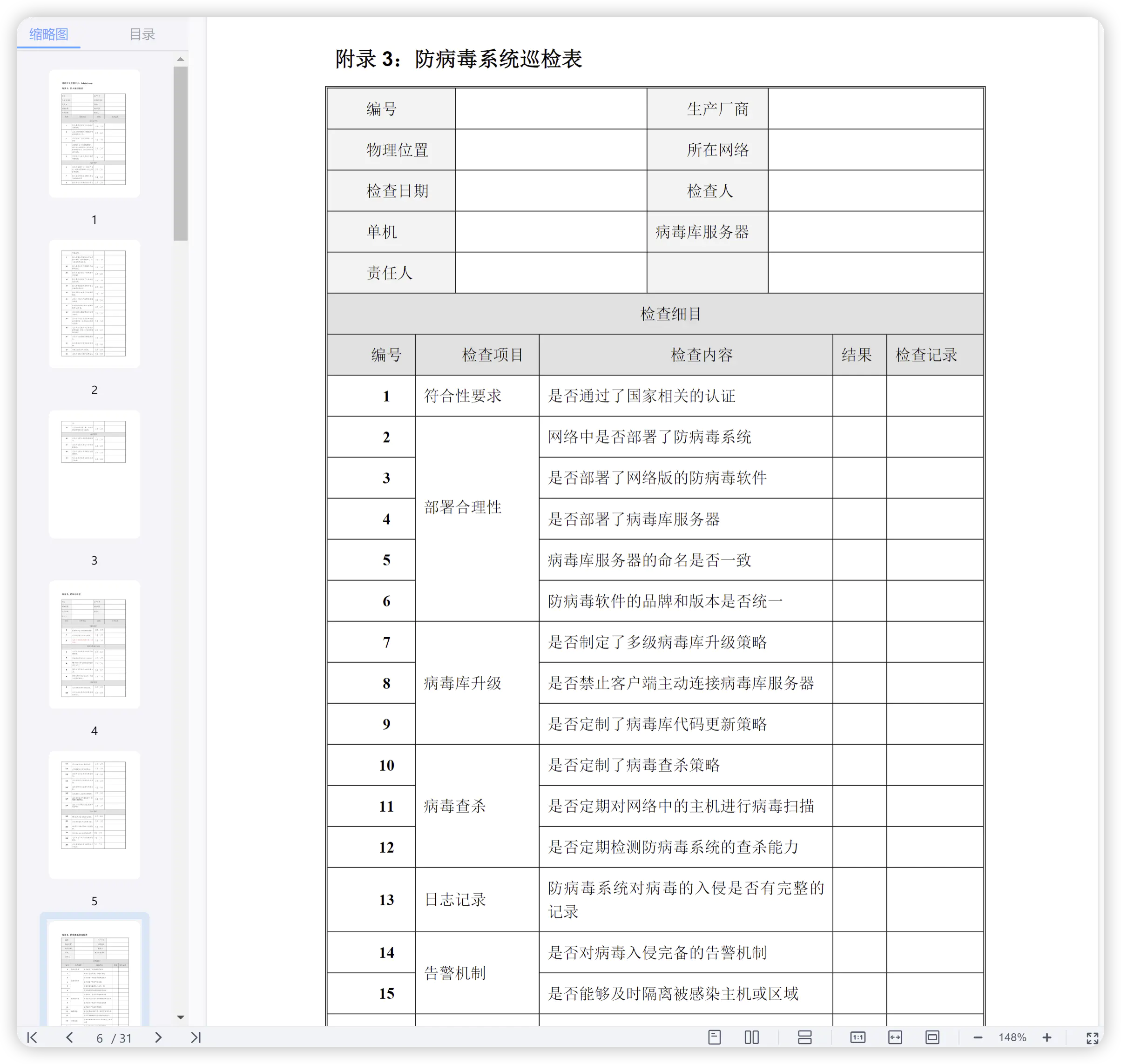Click the 生产厂商 table cell
Viewport: 1121px width, 1064px height.
pyautogui.click(x=708, y=109)
